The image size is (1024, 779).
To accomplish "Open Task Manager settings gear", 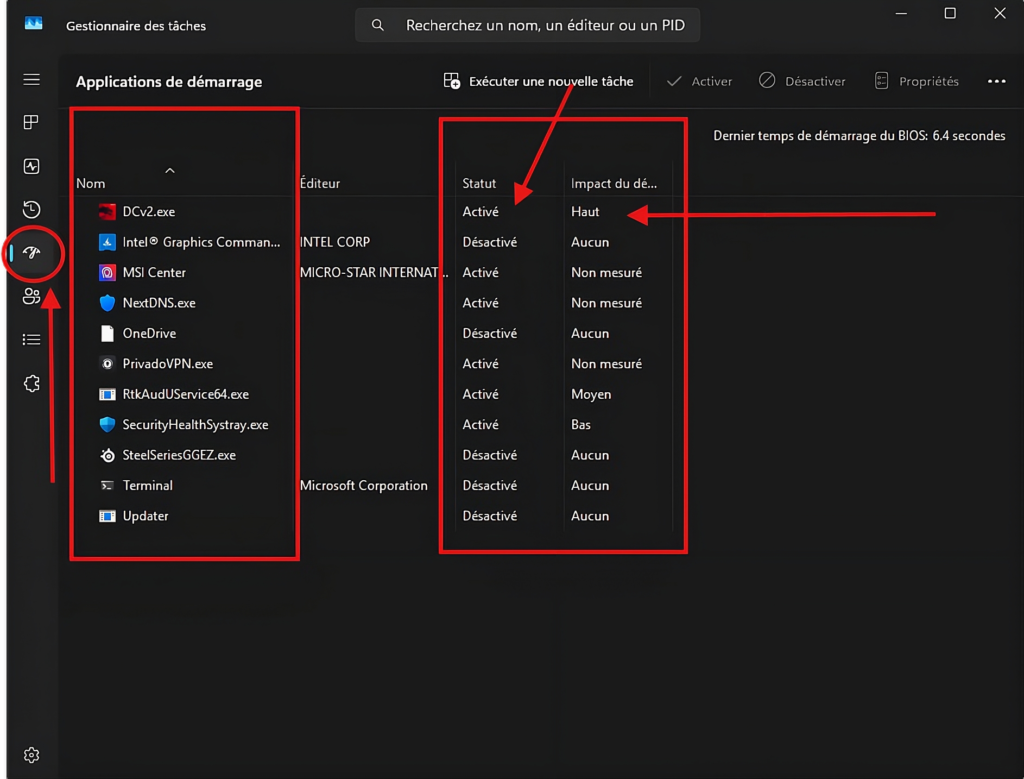I will (x=31, y=755).
